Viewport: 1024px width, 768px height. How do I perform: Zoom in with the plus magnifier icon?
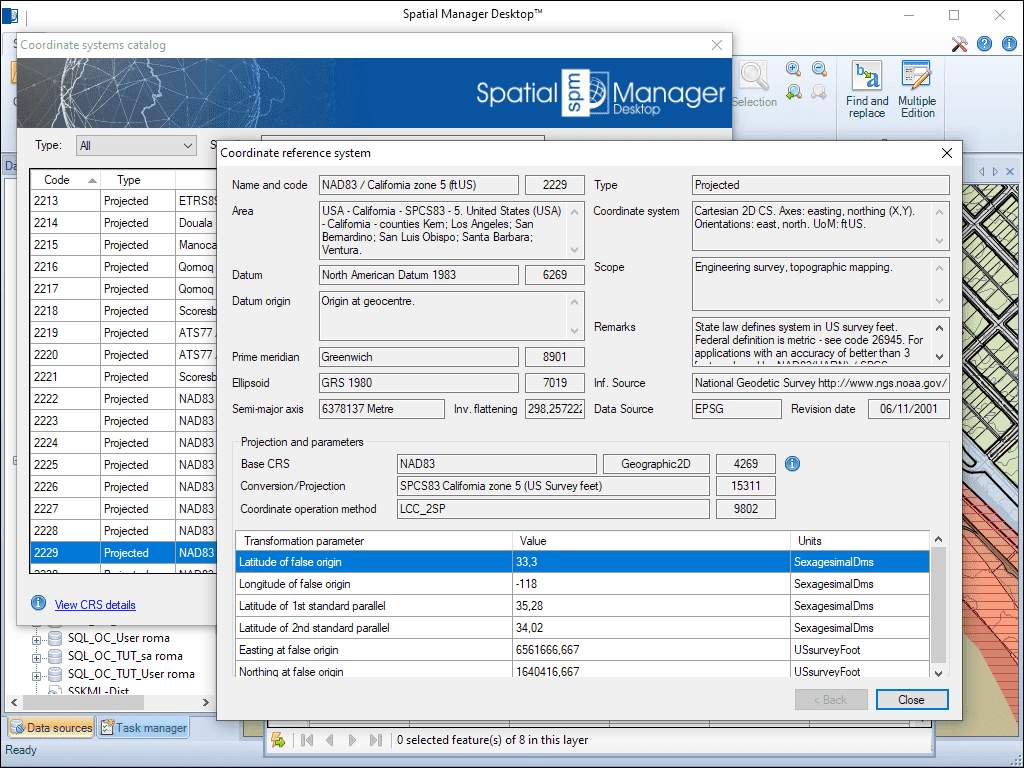tap(793, 69)
